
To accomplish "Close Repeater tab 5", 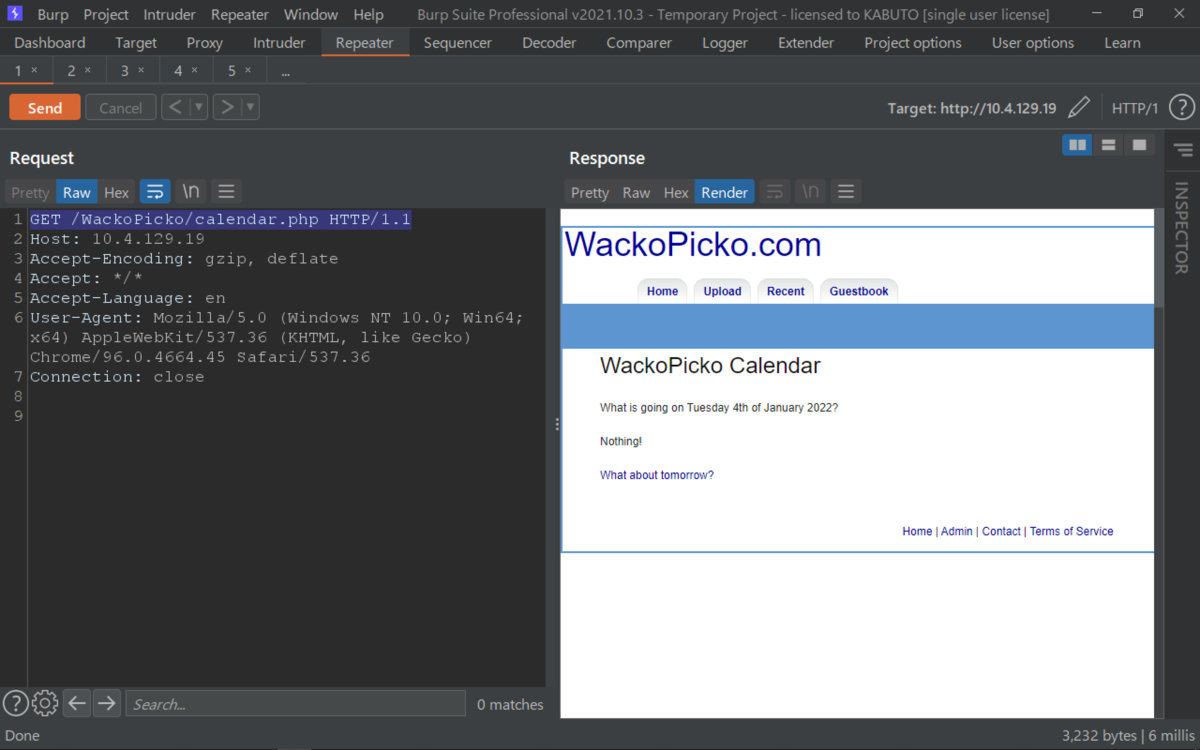I will (x=248, y=70).
